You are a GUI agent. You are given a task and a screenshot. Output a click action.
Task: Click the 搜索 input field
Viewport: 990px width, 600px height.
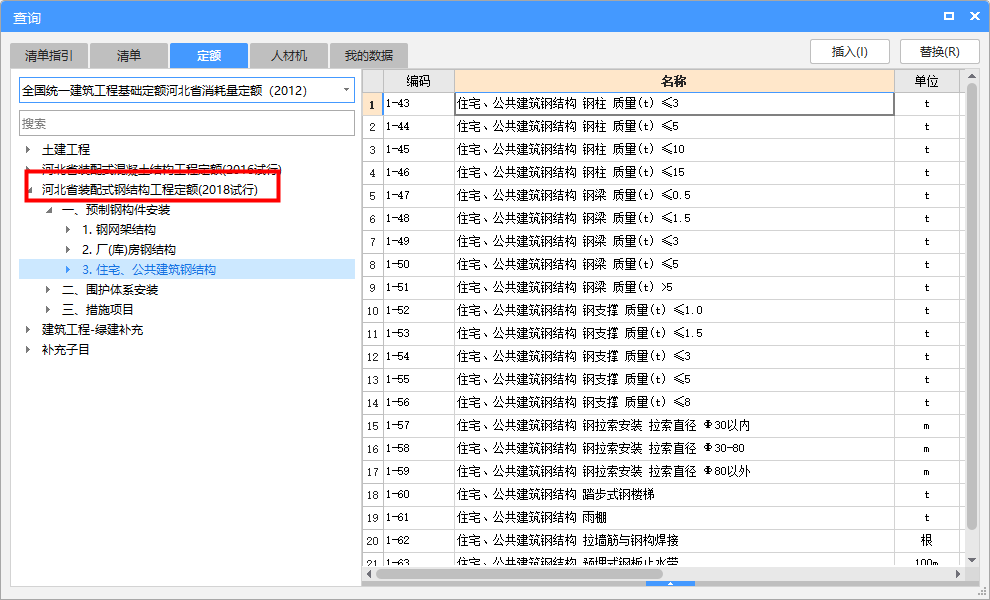(187, 123)
